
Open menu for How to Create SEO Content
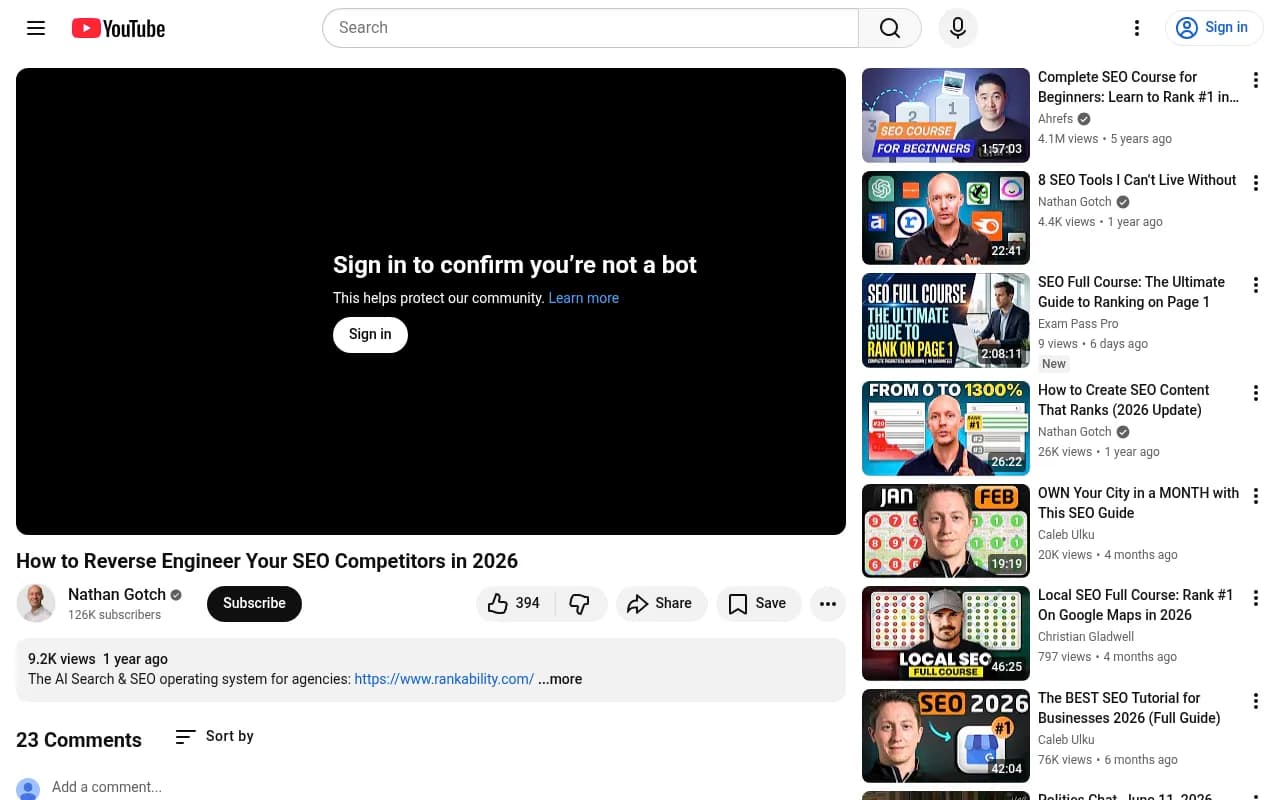point(1256,393)
